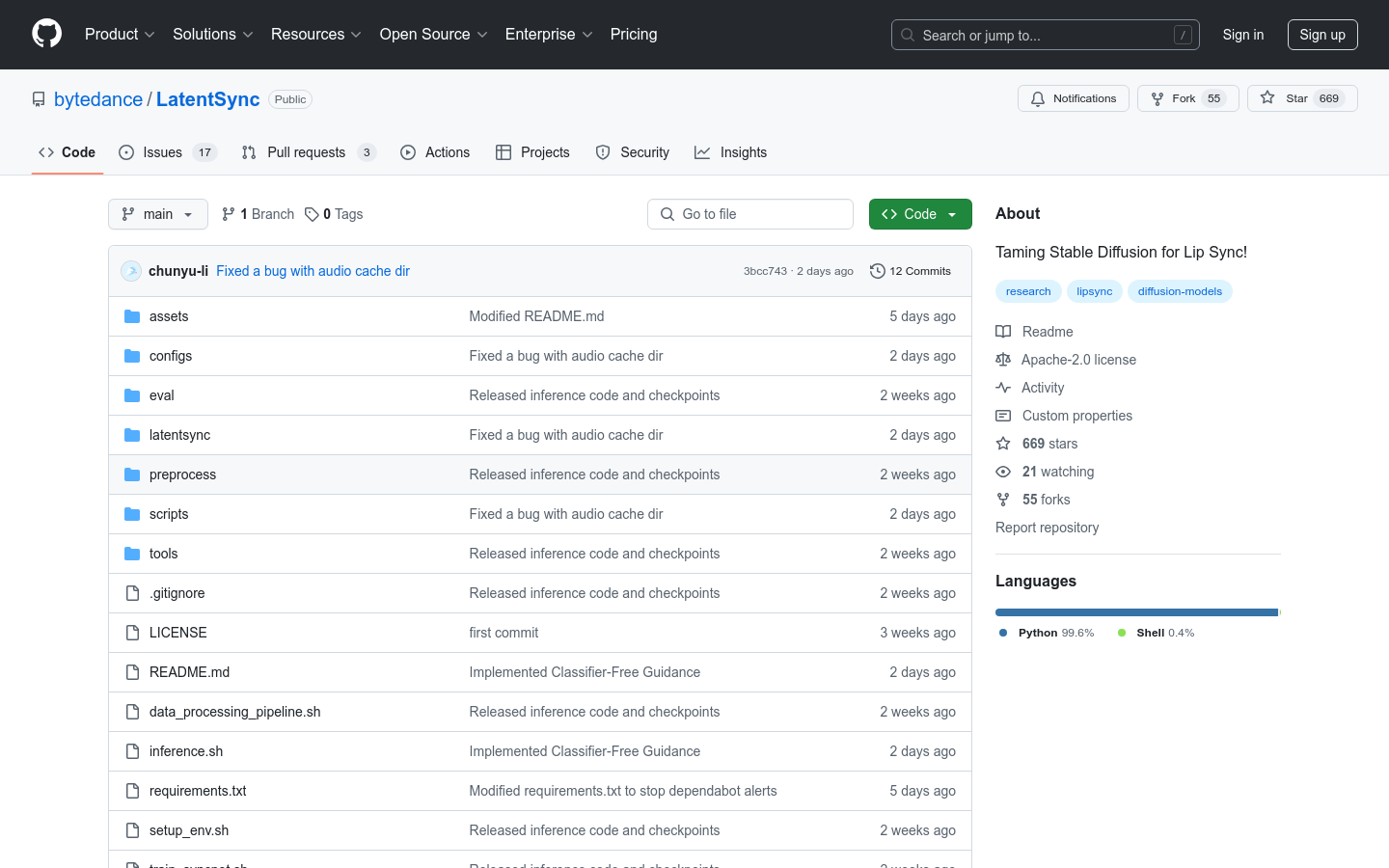This screenshot has height=868, width=1389.
Task: Open the bytedance organization link
Action: point(98,99)
